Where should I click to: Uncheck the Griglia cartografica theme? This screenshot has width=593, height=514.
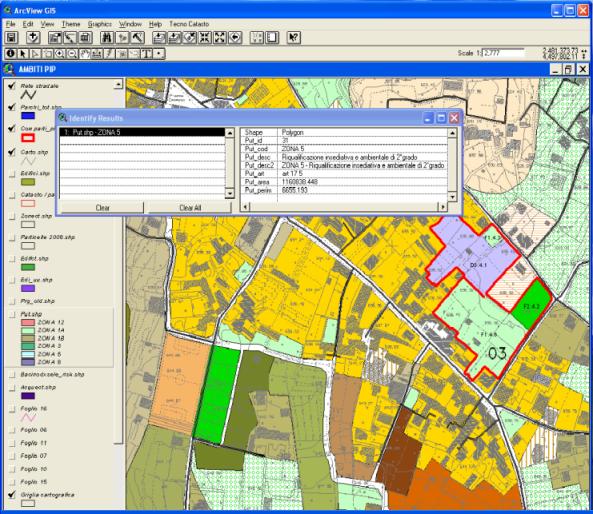pos(12,494)
